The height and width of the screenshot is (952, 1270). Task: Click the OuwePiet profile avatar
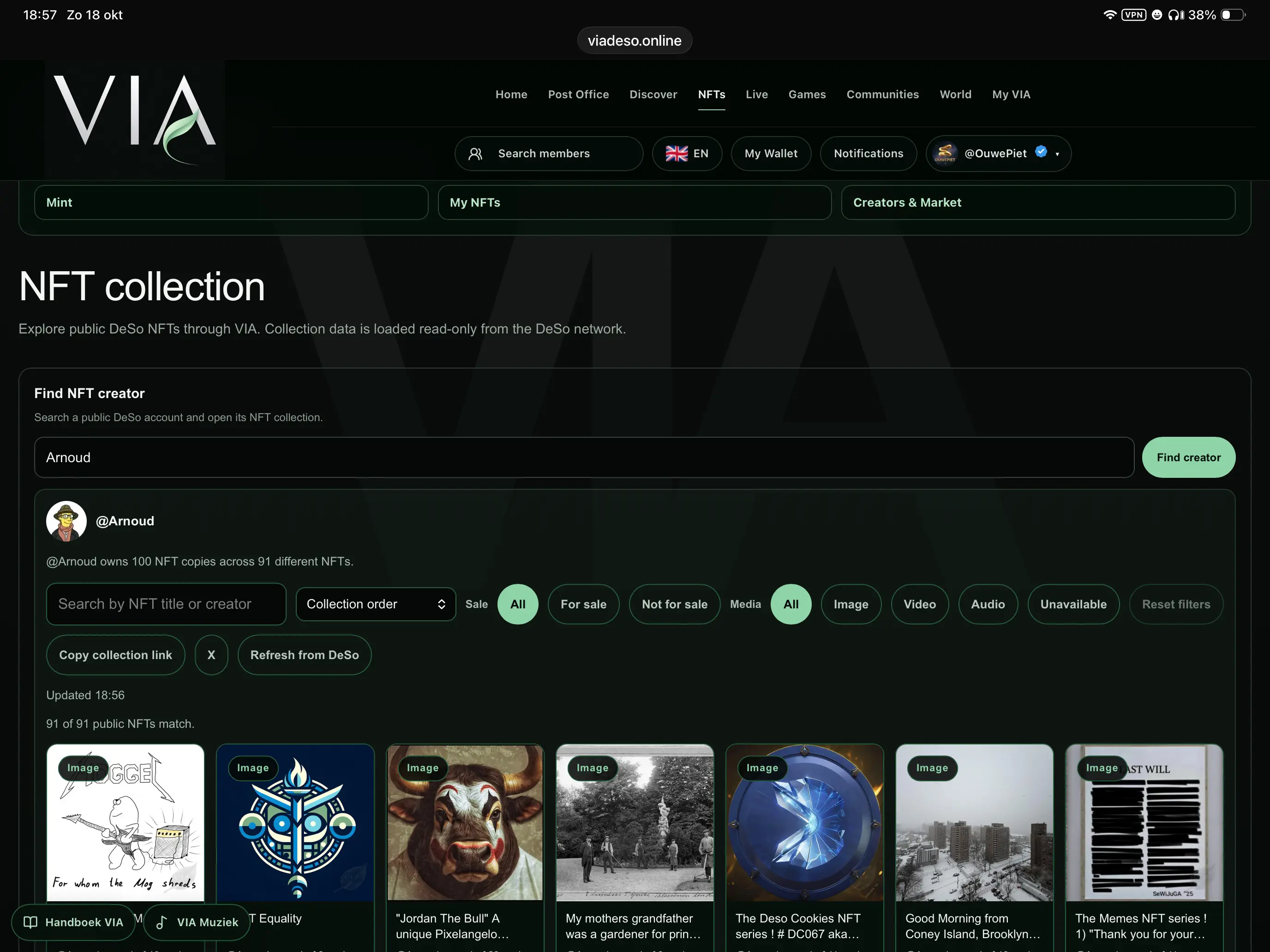(x=945, y=154)
